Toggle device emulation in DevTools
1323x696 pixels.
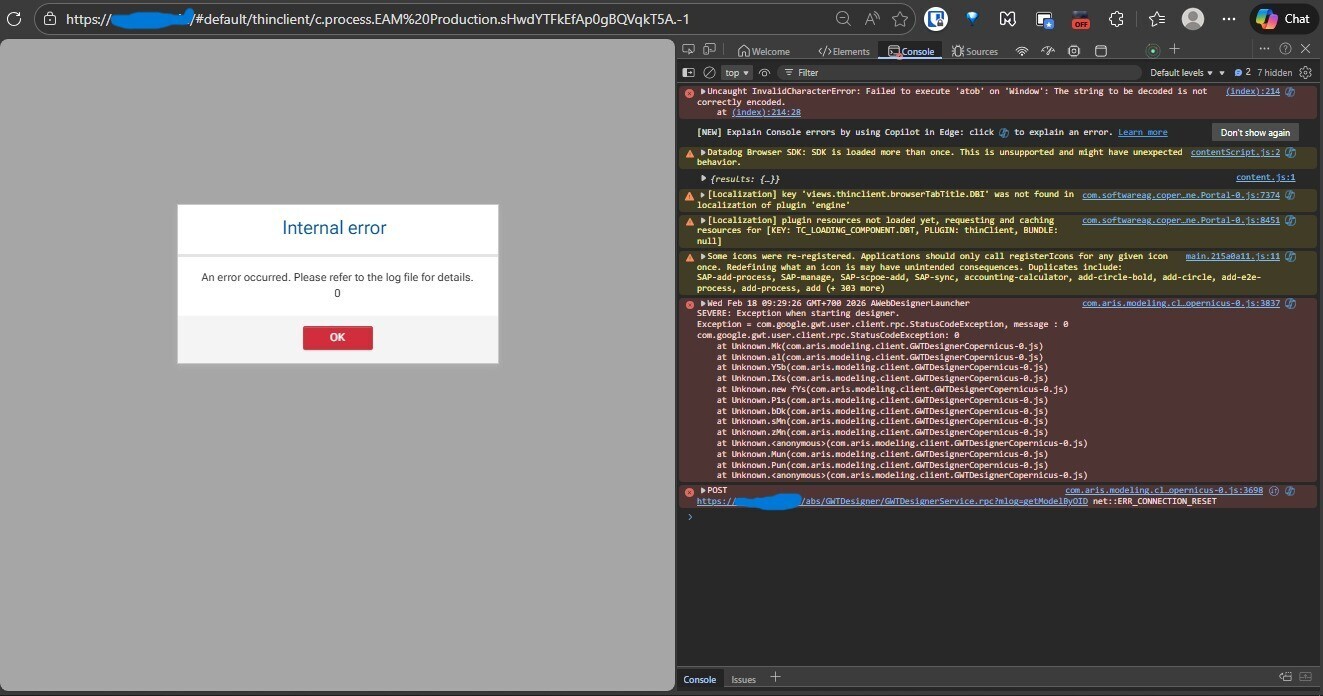pos(709,50)
